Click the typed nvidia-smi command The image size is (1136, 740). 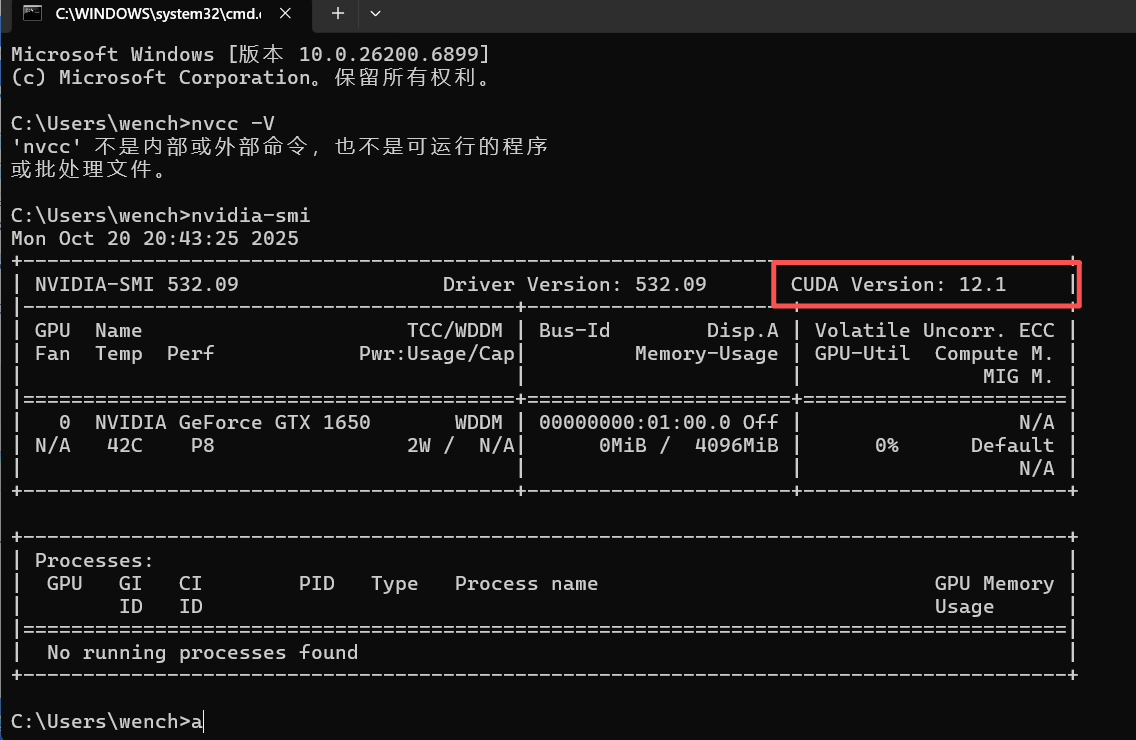click(252, 216)
